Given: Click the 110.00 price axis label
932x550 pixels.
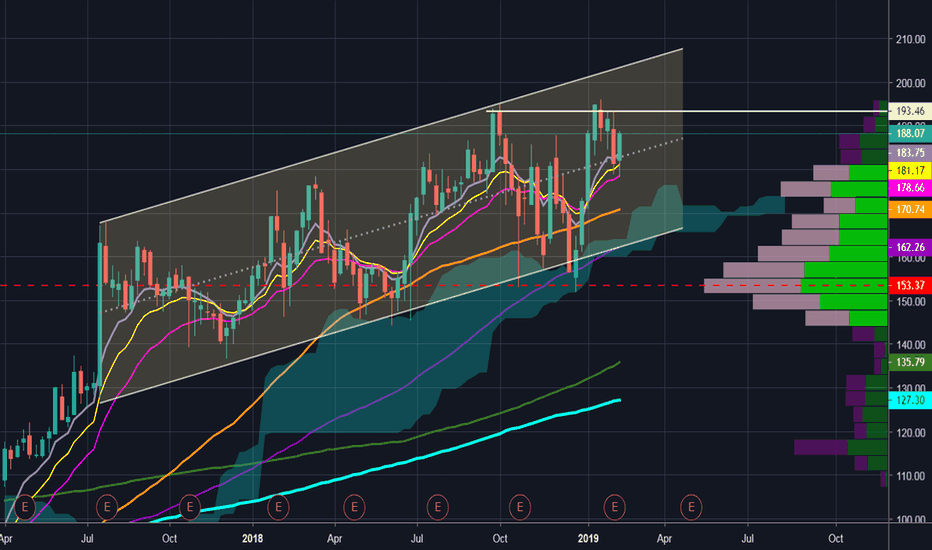Looking at the screenshot, I should [x=911, y=476].
